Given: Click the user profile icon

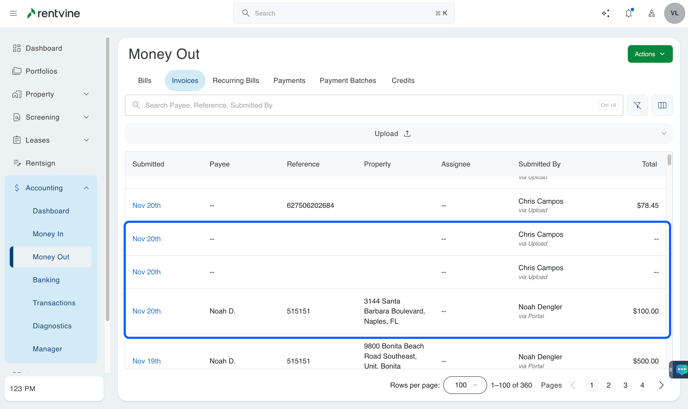Looking at the screenshot, I should pos(651,13).
